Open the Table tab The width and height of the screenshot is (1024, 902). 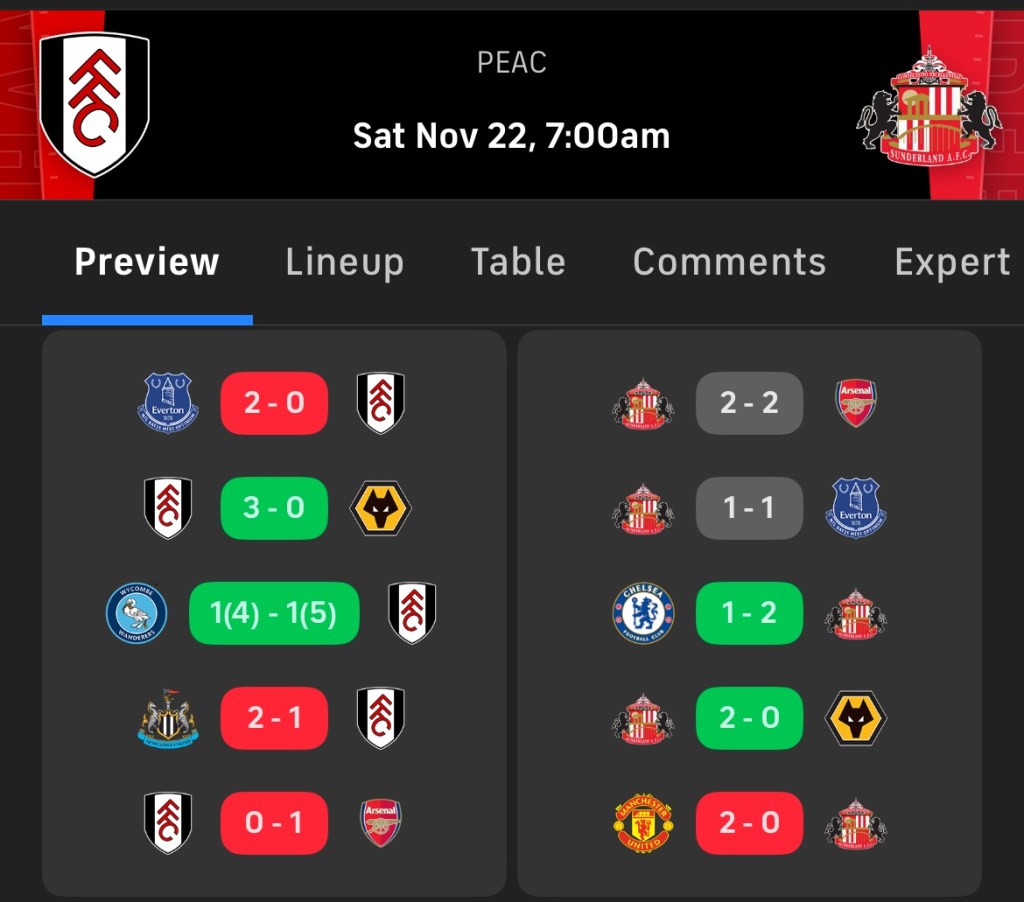518,262
